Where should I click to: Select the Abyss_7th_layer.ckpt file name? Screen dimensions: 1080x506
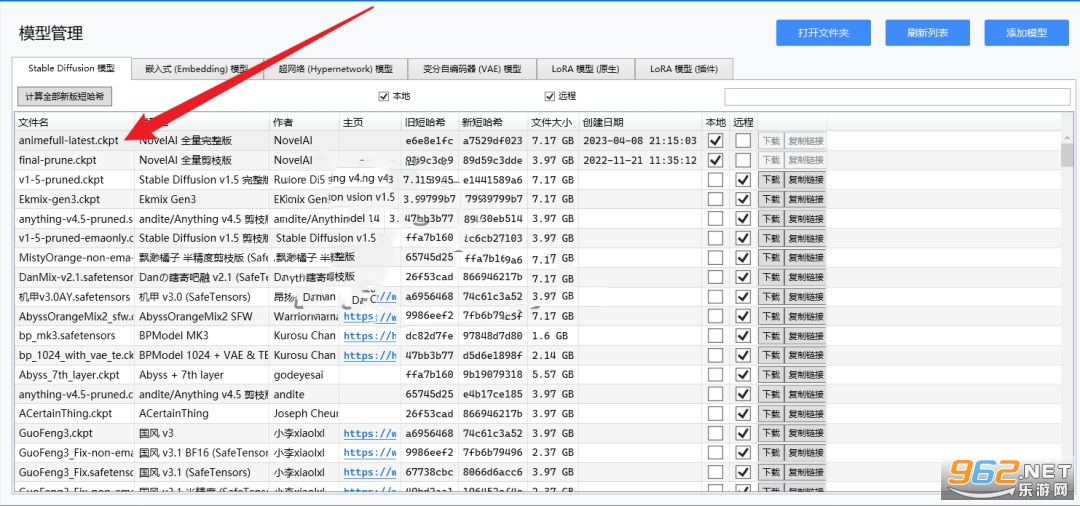69,375
